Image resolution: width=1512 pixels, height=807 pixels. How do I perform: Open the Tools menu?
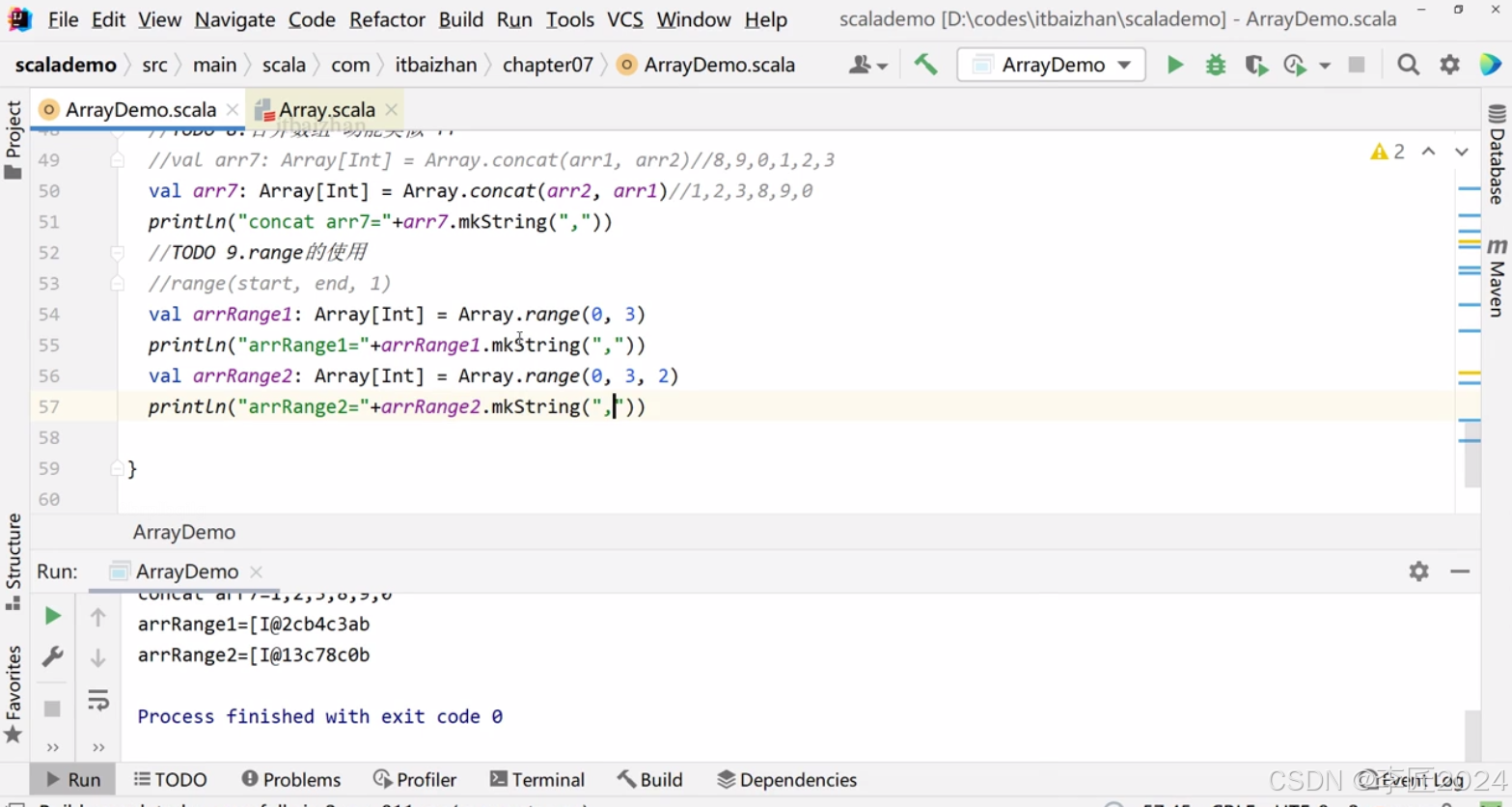pos(569,19)
